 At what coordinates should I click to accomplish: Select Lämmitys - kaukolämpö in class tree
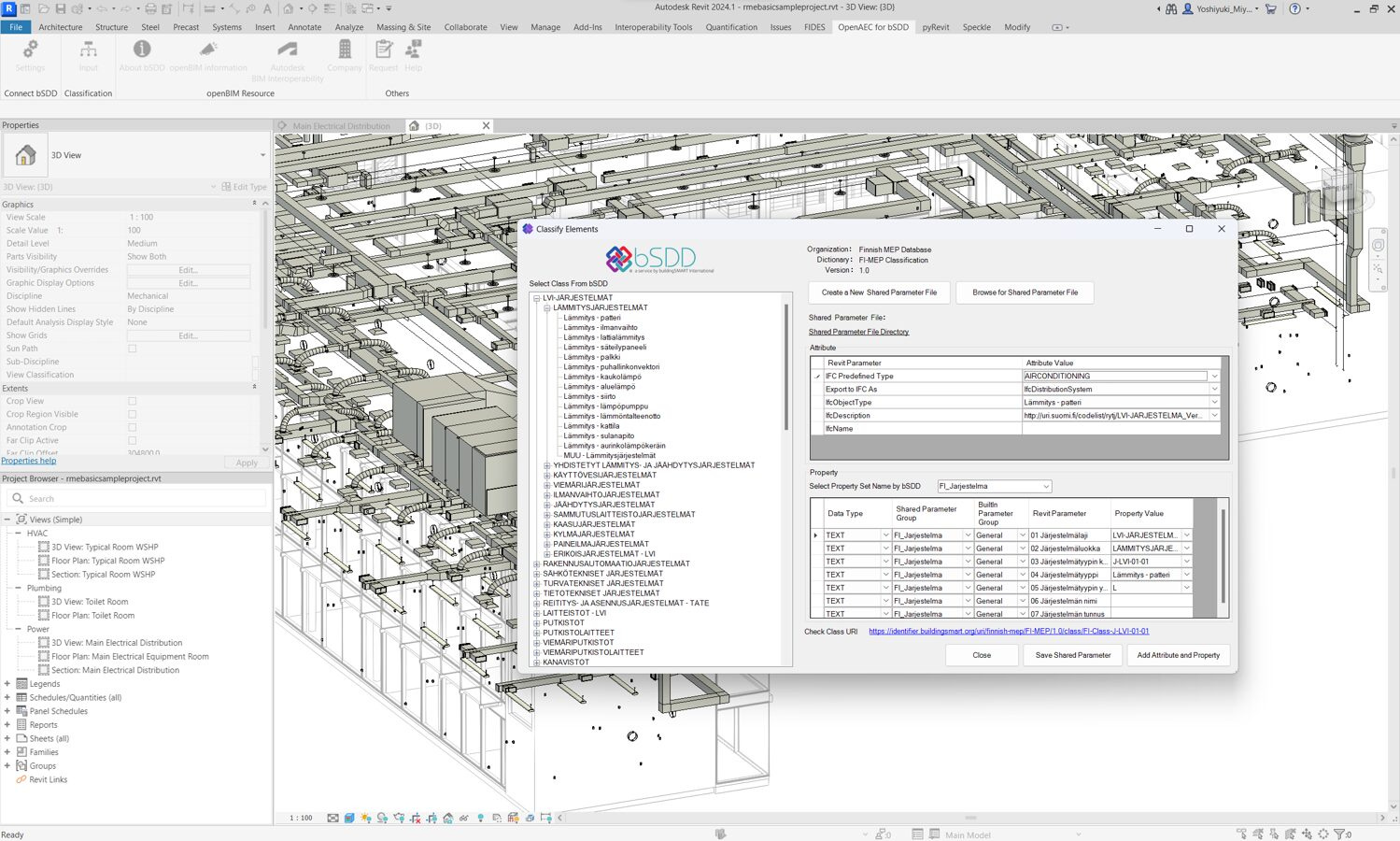(602, 377)
